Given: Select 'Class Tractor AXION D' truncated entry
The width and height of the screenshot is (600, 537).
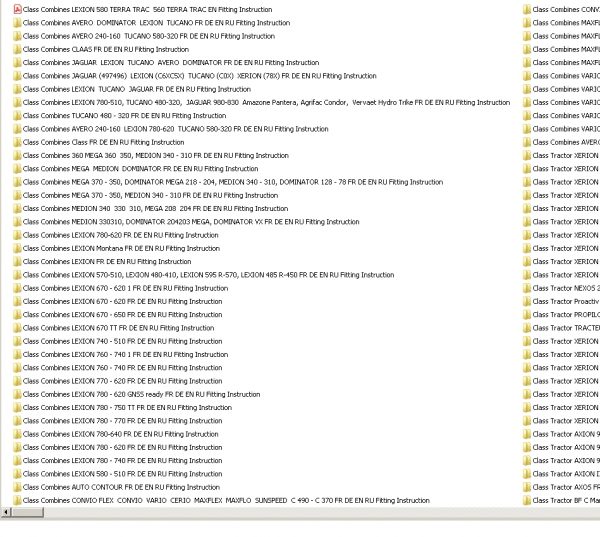Looking at the screenshot, I should pyautogui.click(x=566, y=474).
